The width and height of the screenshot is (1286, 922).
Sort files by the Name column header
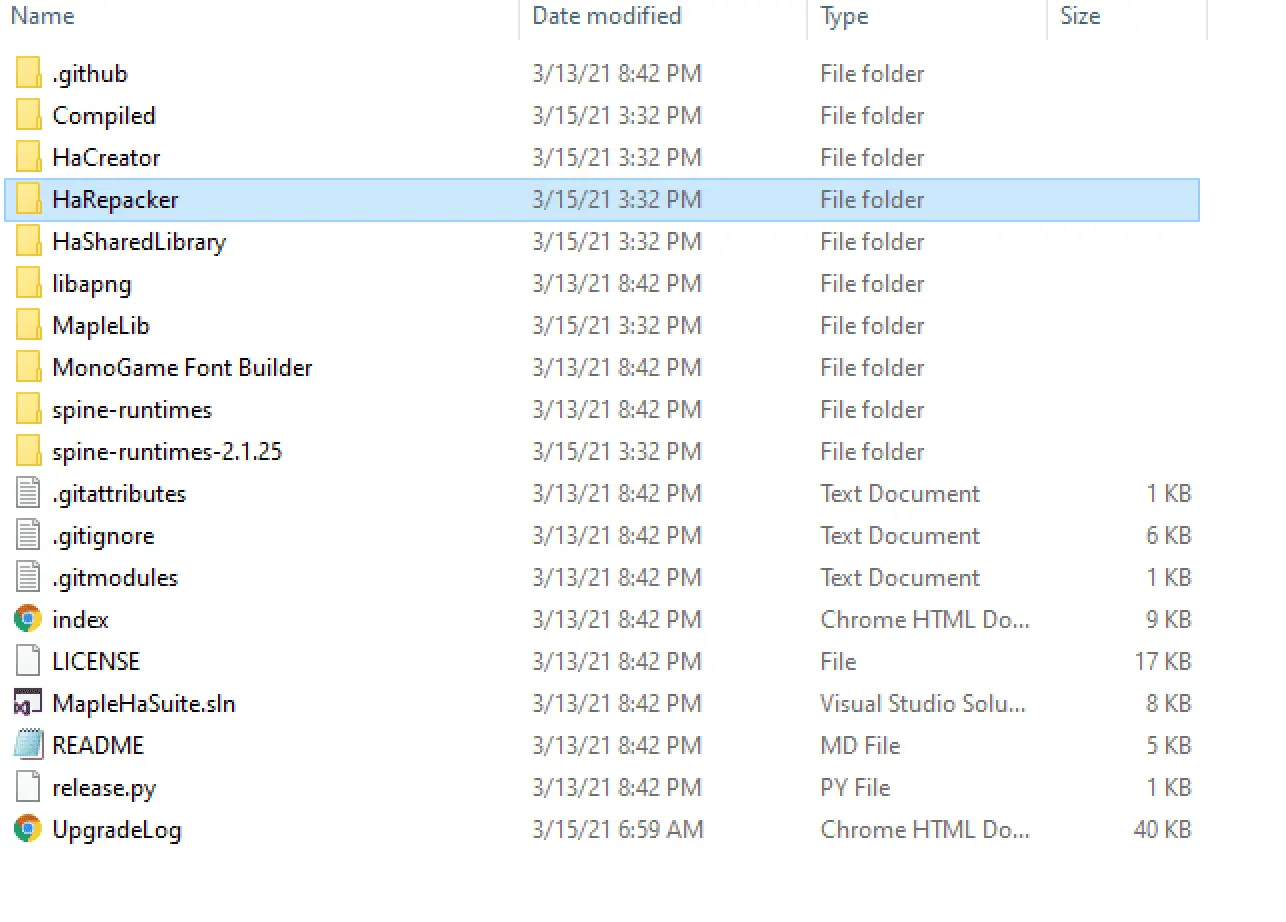[x=42, y=16]
